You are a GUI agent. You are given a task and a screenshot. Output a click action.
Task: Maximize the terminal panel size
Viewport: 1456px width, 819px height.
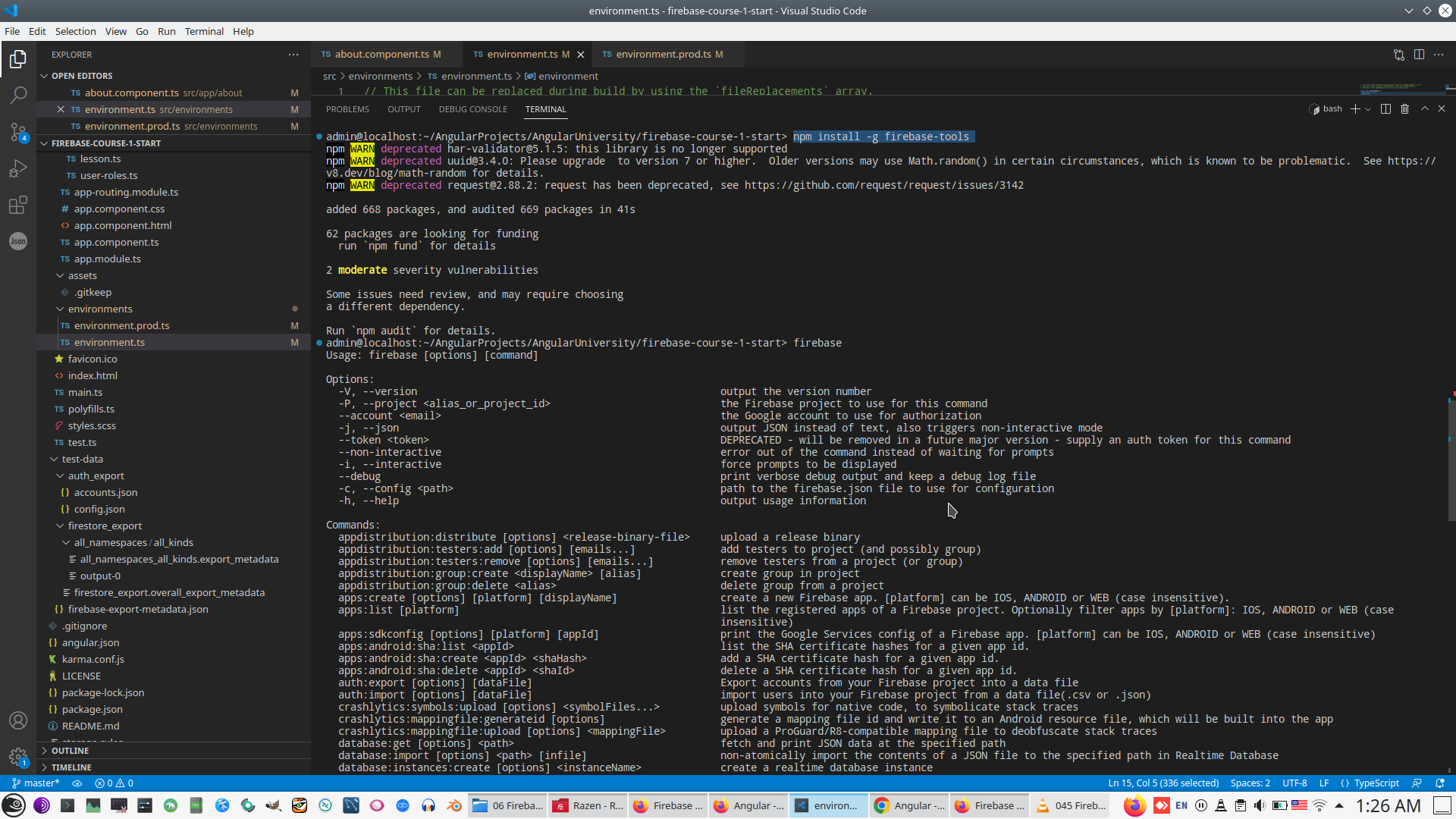(x=1425, y=109)
